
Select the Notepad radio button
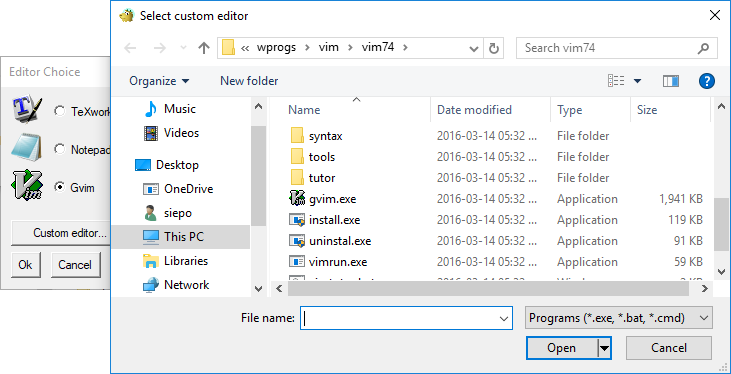click(59, 149)
